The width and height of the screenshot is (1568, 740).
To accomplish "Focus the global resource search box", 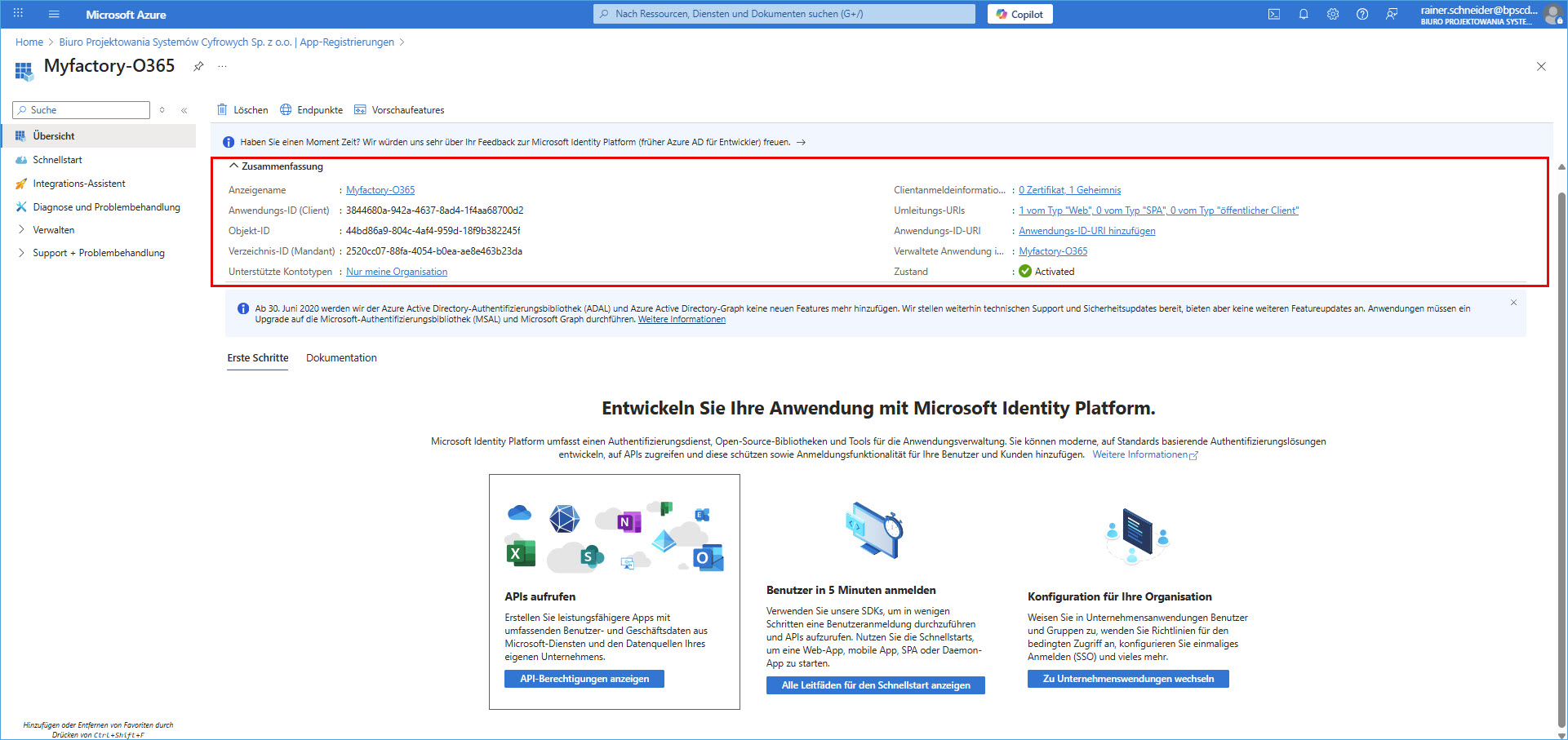I will [784, 14].
